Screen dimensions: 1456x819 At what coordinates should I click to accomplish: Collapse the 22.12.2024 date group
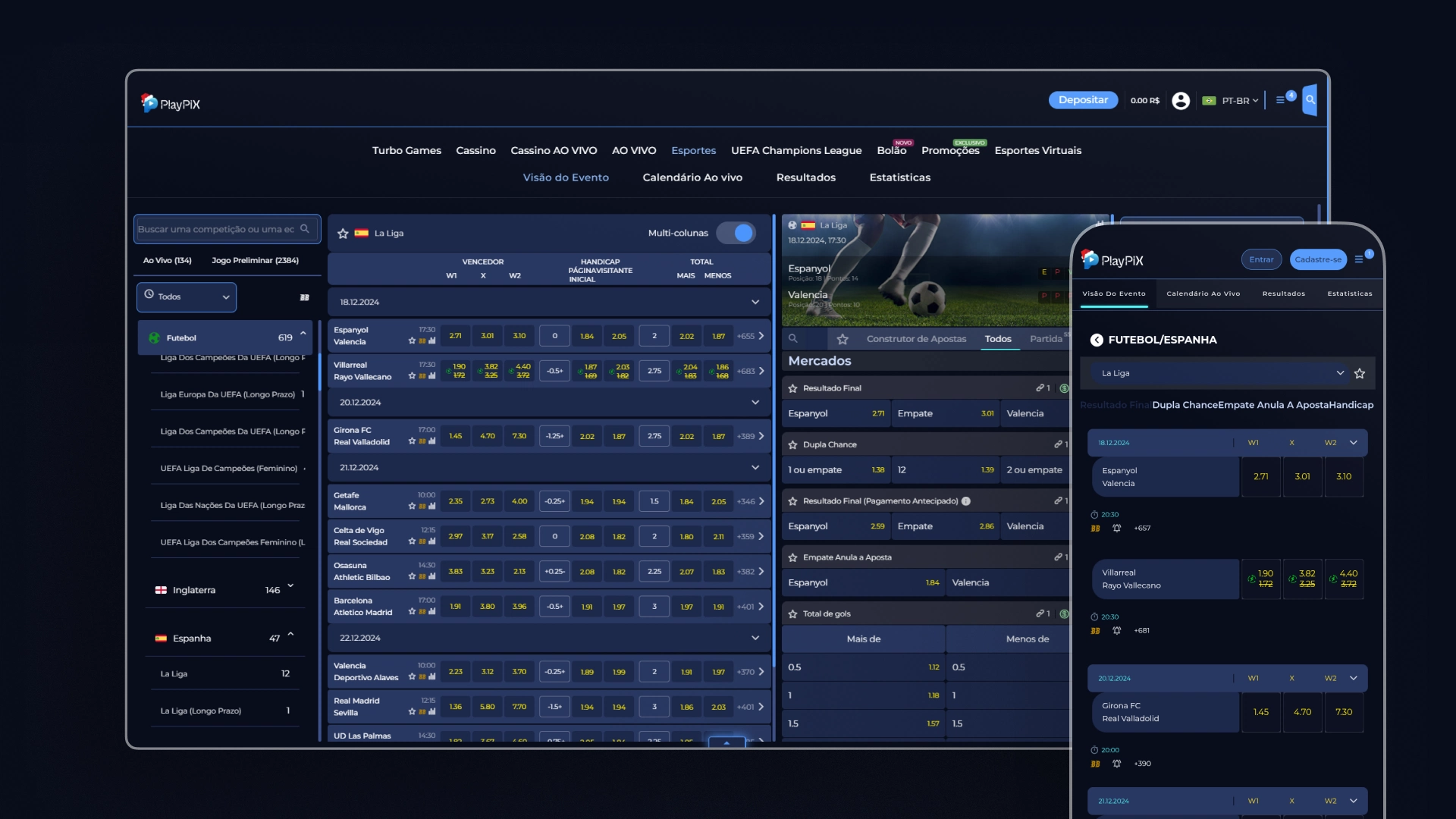[755, 639]
